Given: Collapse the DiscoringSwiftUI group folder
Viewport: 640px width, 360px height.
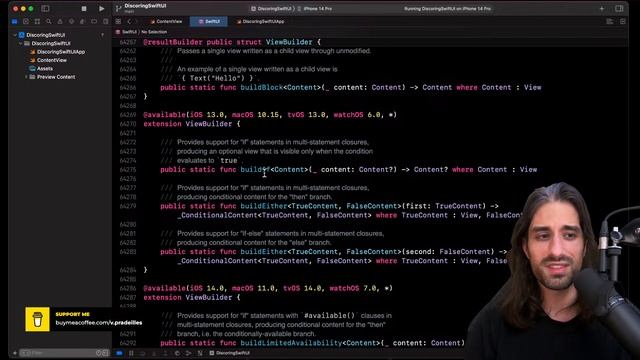Looking at the screenshot, I should pyautogui.click(x=20, y=43).
